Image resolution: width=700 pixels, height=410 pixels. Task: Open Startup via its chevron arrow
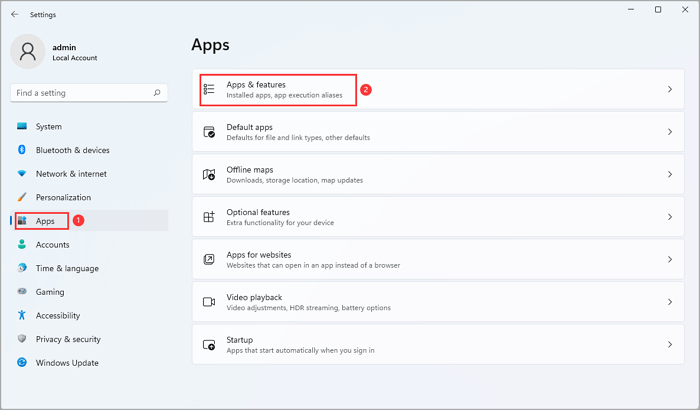tap(670, 345)
